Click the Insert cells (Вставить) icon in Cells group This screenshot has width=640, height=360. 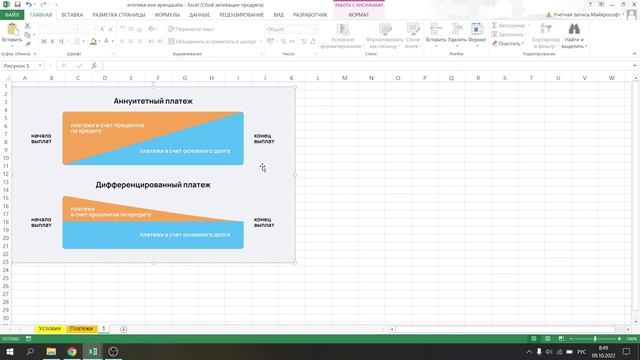(436, 29)
